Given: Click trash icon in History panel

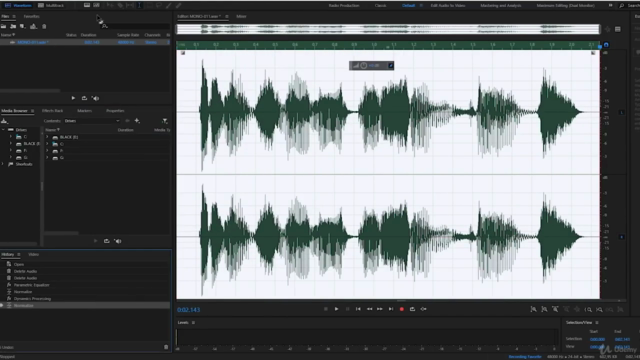Looking at the screenshot, I should 166,347.
